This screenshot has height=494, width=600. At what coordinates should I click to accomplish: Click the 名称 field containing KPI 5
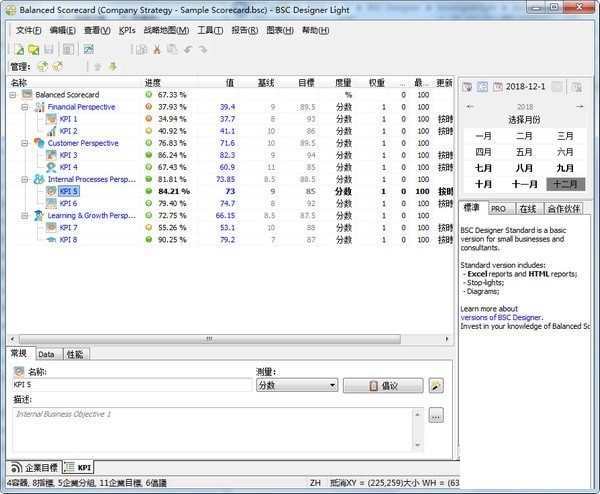point(130,385)
